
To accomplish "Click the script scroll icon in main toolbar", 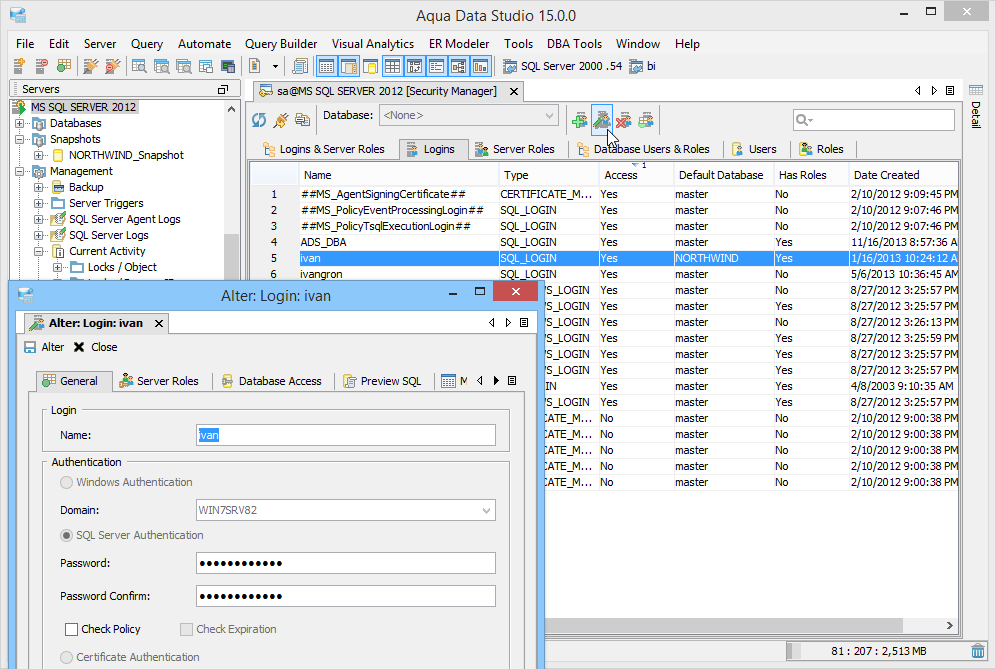I will pyautogui.click(x=300, y=65).
